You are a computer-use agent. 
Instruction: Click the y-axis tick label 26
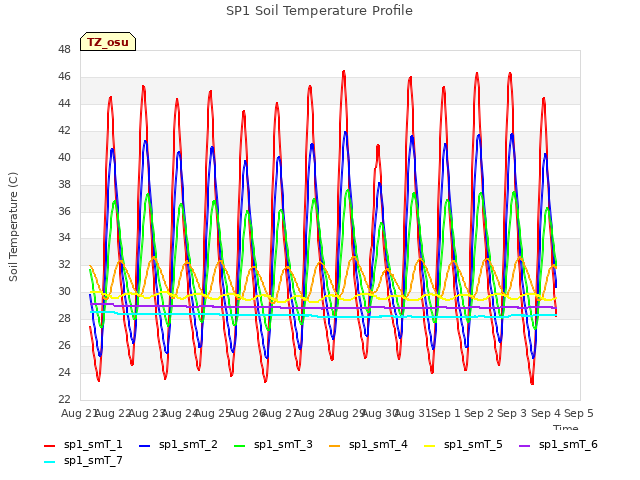pos(64,345)
